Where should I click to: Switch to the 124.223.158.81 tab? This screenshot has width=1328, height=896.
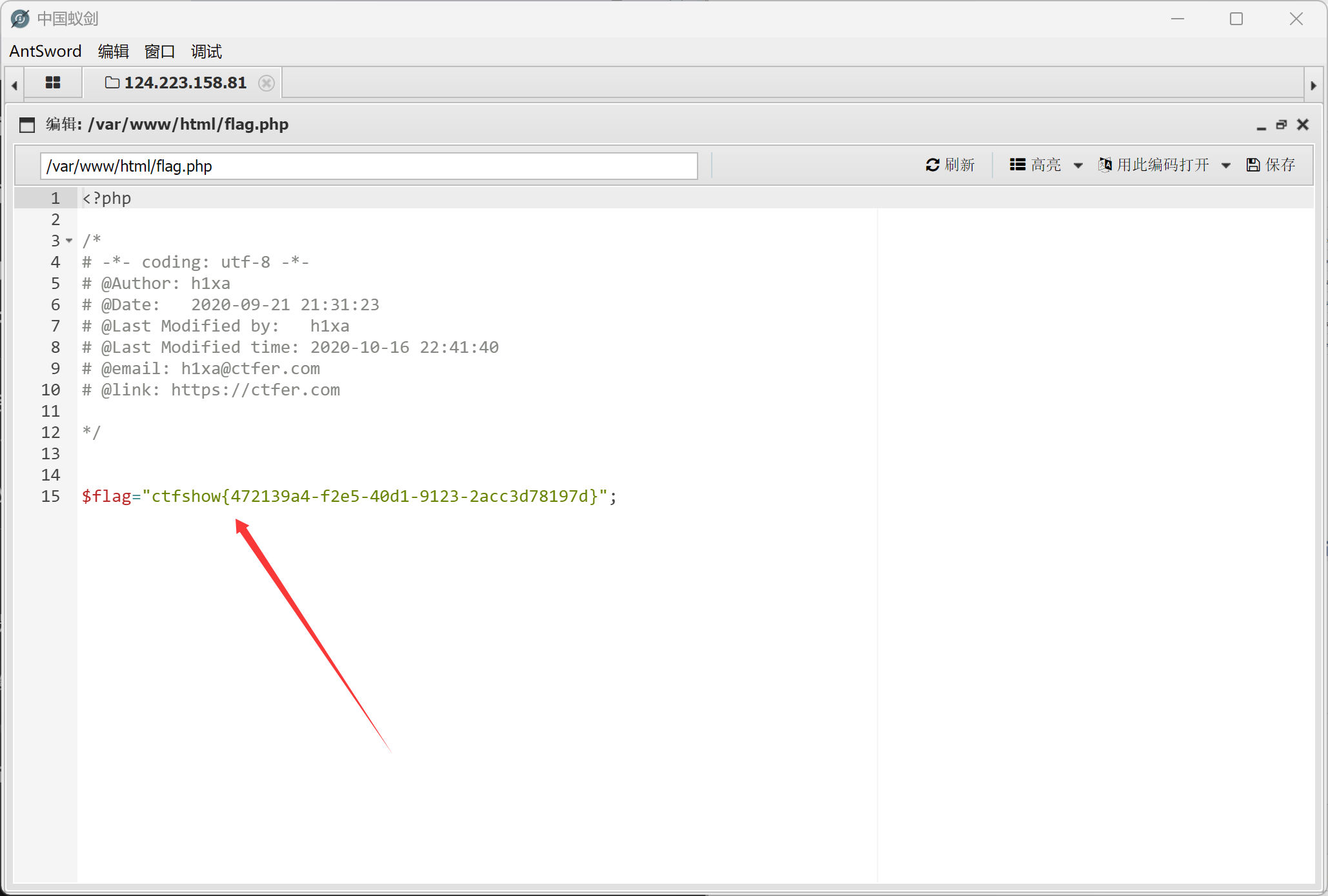[185, 83]
